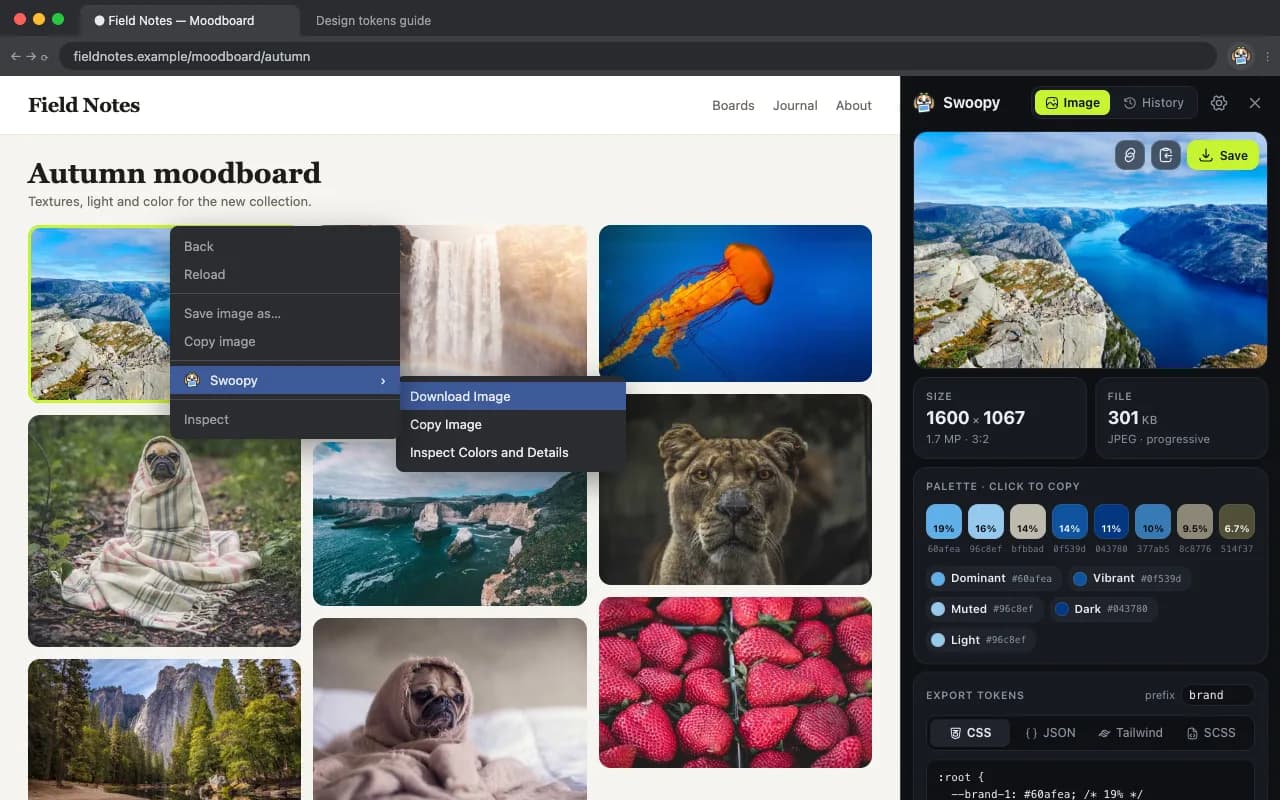Reload the page with the browser reload icon

click(x=44, y=57)
